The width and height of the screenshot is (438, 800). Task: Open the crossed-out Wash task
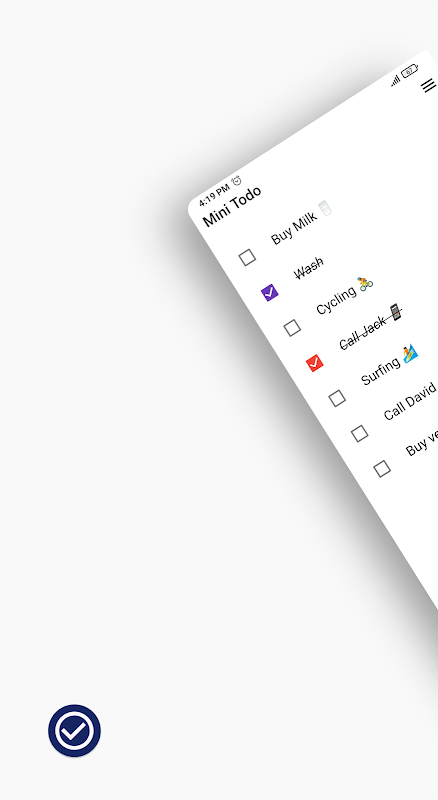click(309, 268)
